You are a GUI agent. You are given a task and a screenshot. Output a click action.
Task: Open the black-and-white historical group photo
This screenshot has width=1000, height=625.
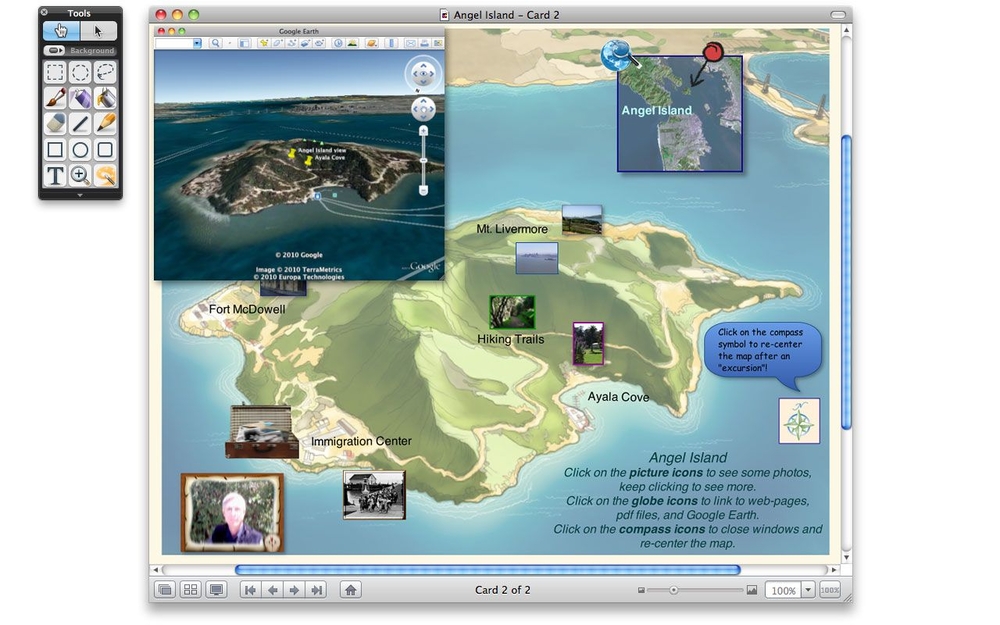click(374, 495)
